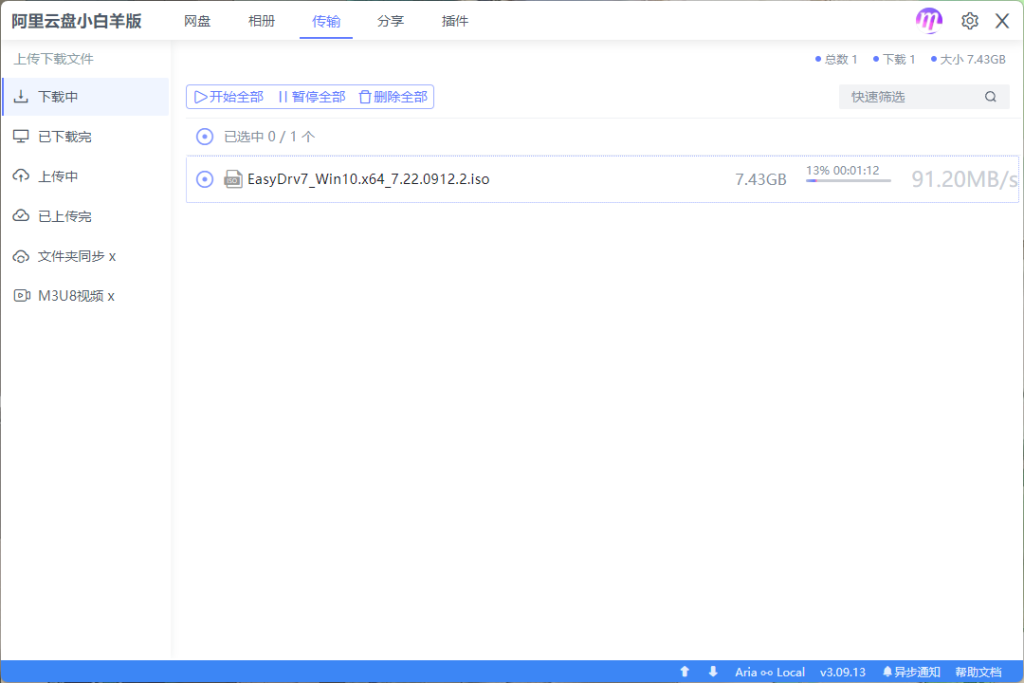
Task: Open the 插件 tab
Action: coord(455,21)
